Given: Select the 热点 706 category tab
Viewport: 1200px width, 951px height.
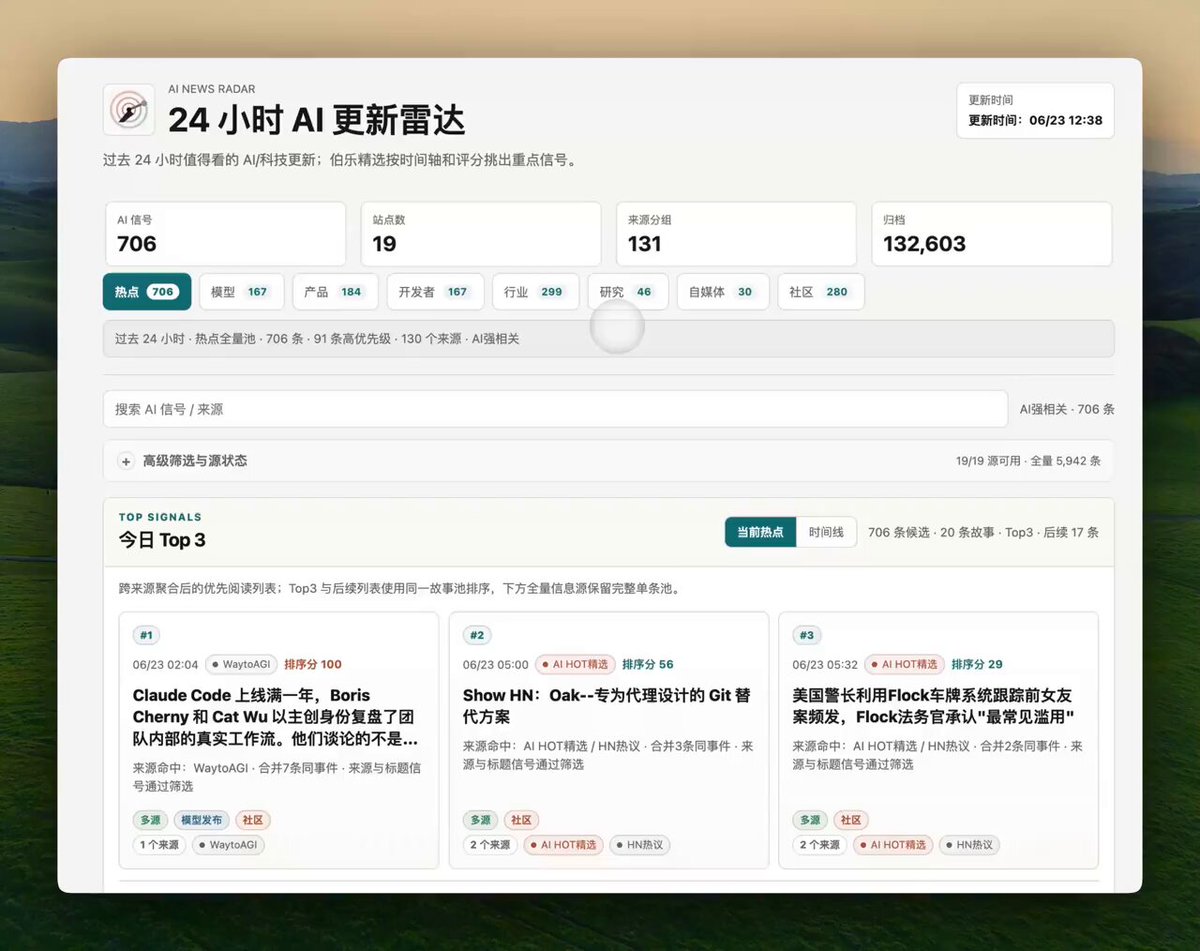Looking at the screenshot, I should [147, 292].
